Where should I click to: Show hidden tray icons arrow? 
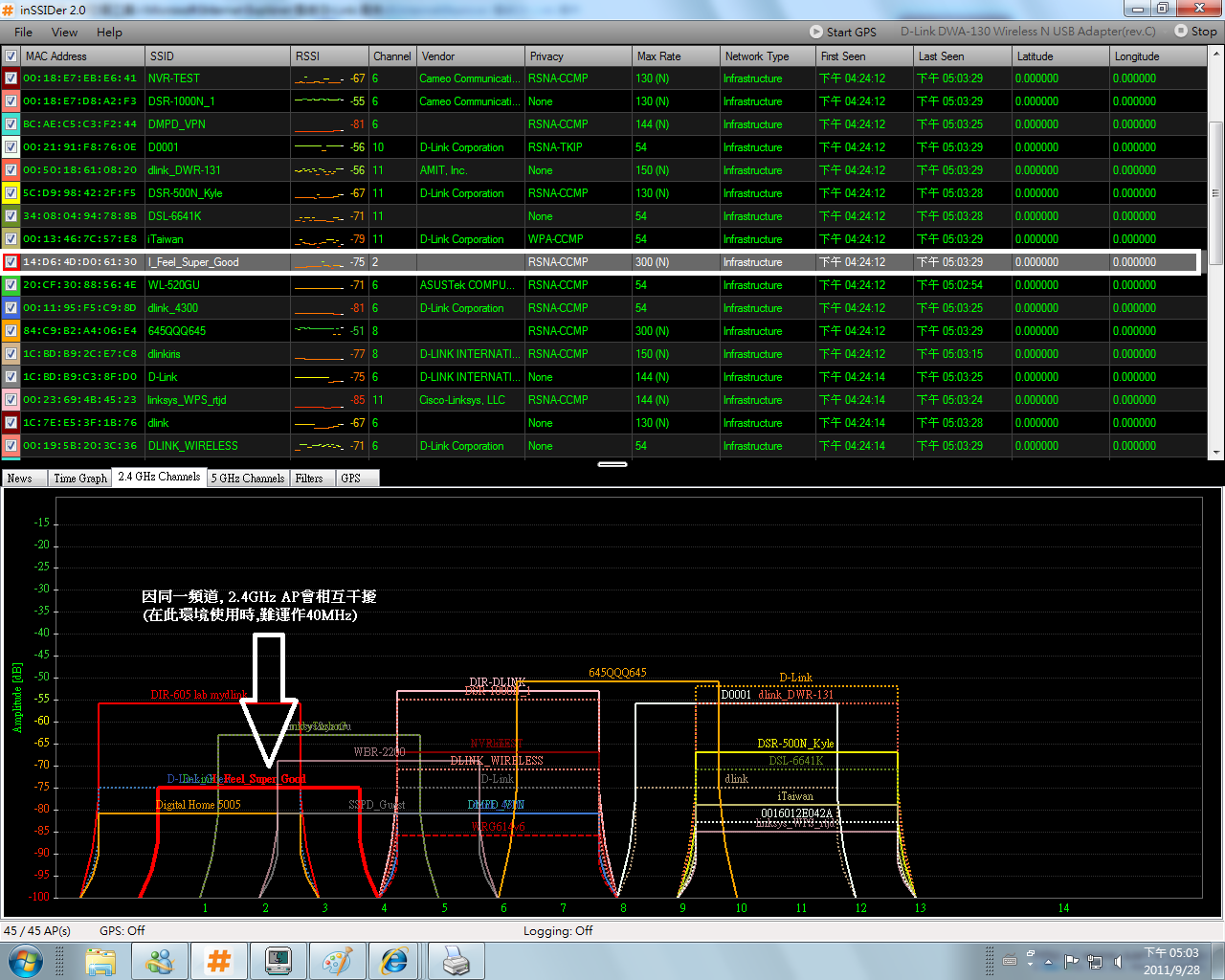[x=1049, y=961]
